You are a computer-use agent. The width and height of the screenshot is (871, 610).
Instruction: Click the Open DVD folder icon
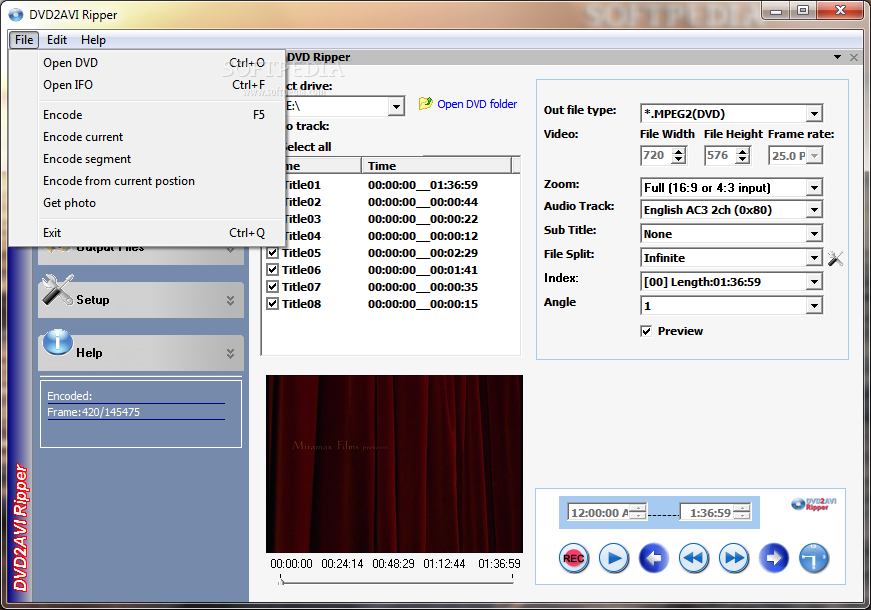tap(426, 103)
